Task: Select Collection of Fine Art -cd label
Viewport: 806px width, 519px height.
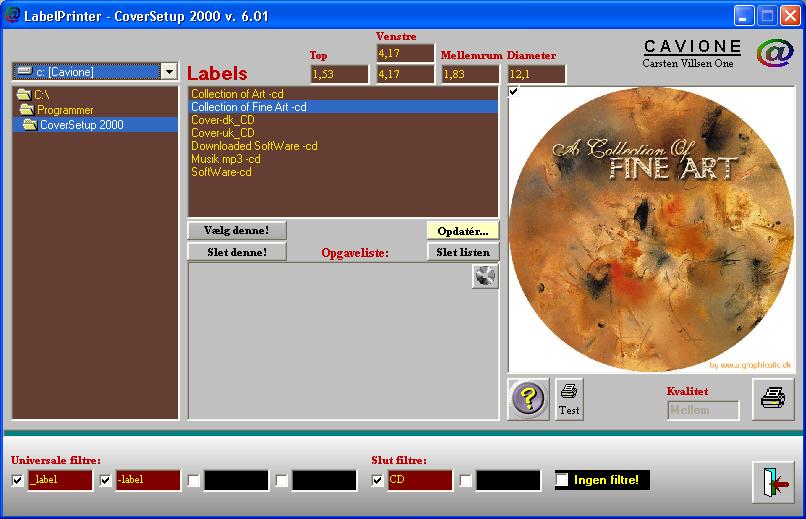Action: click(x=343, y=107)
